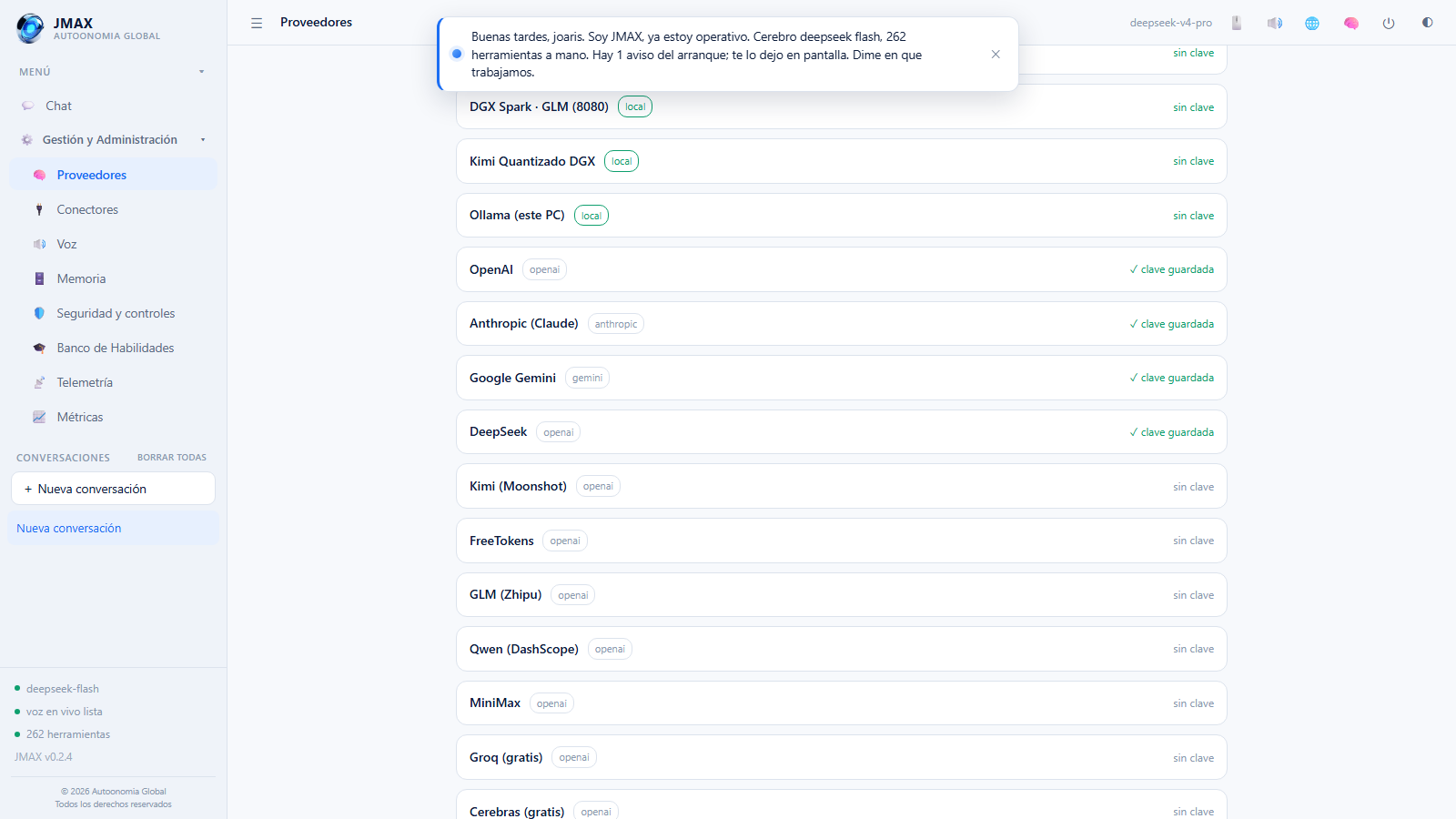
Task: Open DGX Spark · GLM (8080) row
Action: click(841, 106)
